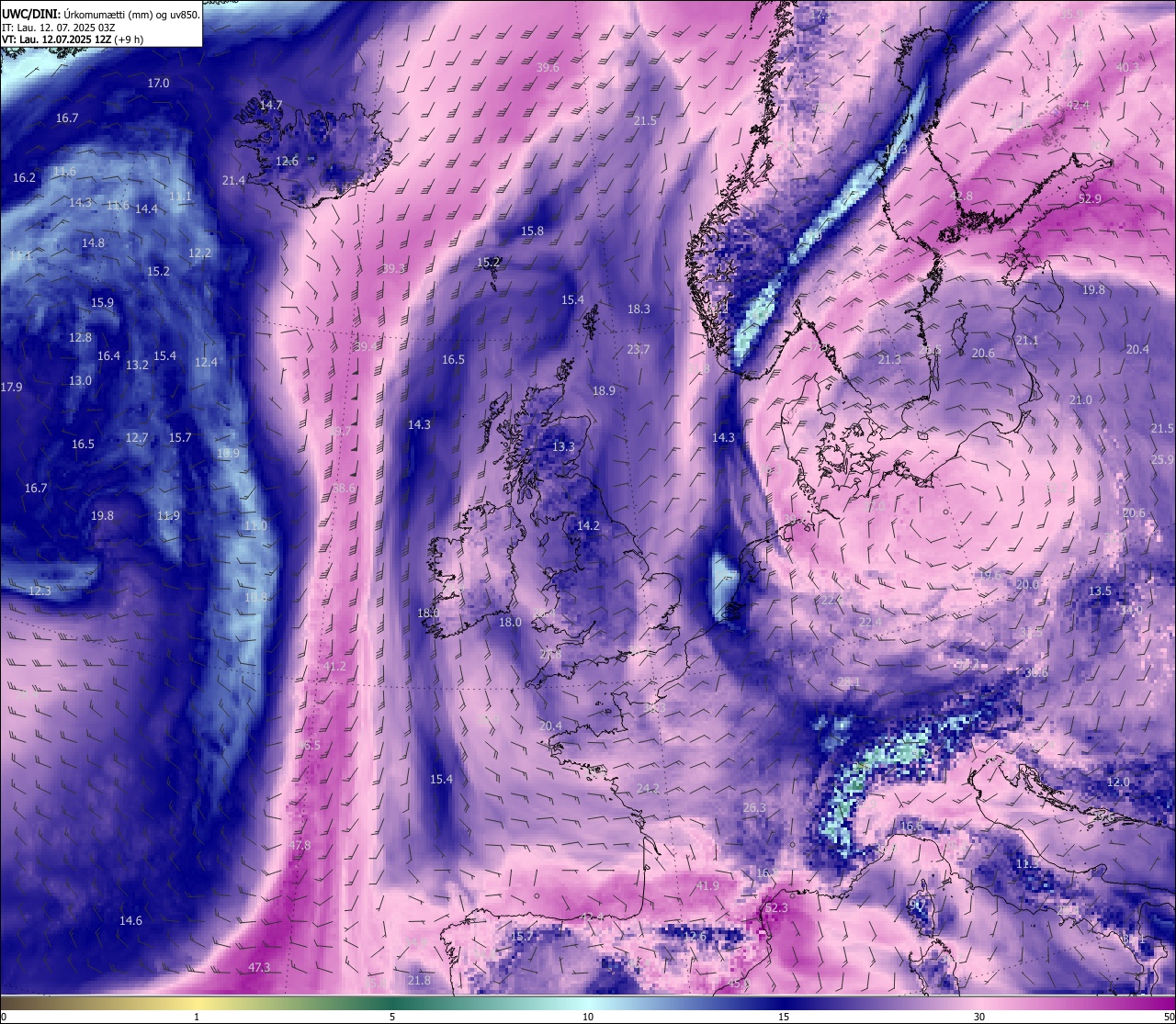Viewport: 1176px width, 1024px height.
Task: Click the 52.9 value in the northeast
Action: (x=1090, y=199)
